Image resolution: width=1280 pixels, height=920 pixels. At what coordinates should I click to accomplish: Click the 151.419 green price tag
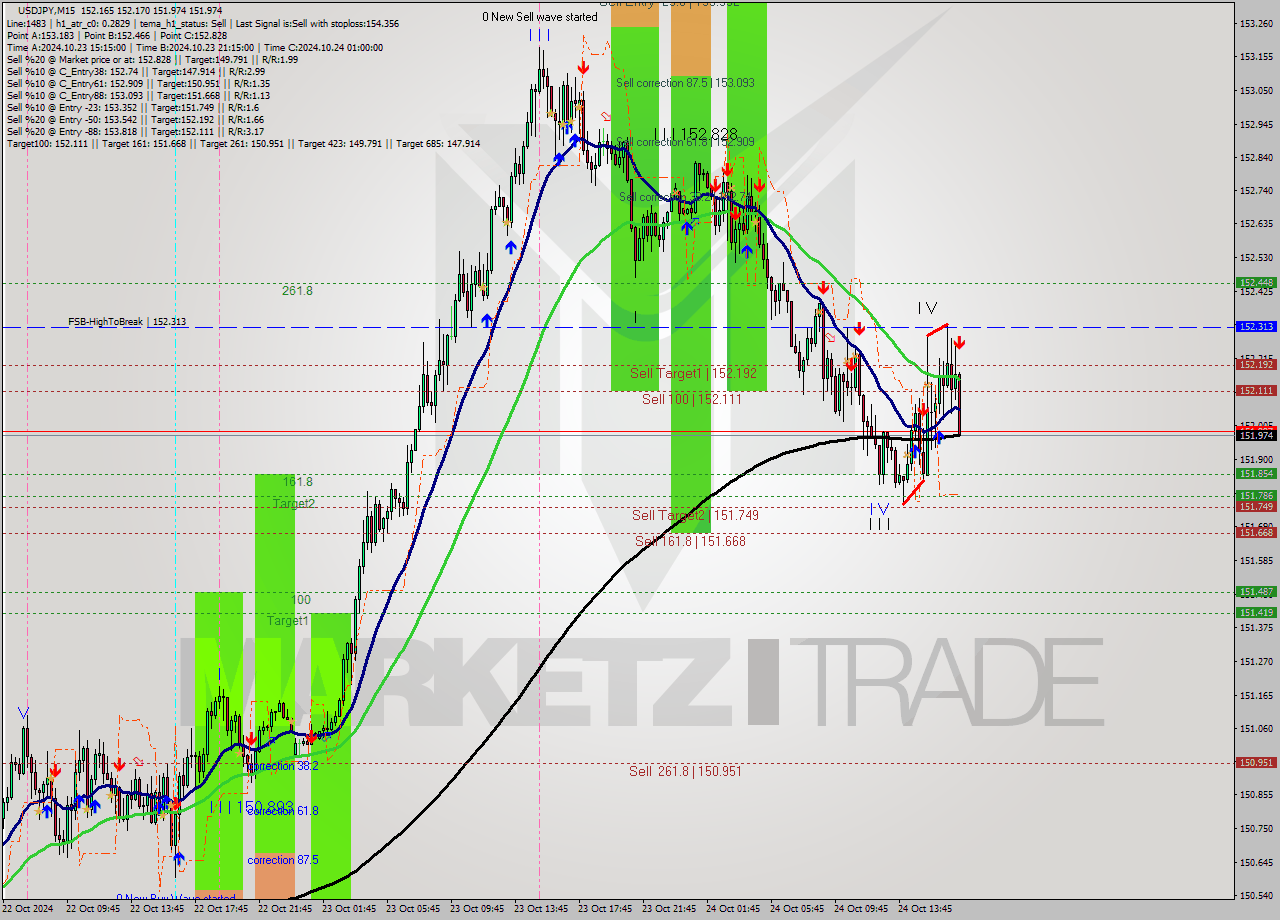coord(1256,613)
